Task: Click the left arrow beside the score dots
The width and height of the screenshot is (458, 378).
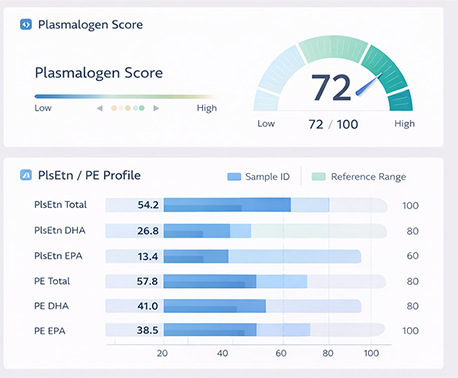Action: click(x=99, y=108)
